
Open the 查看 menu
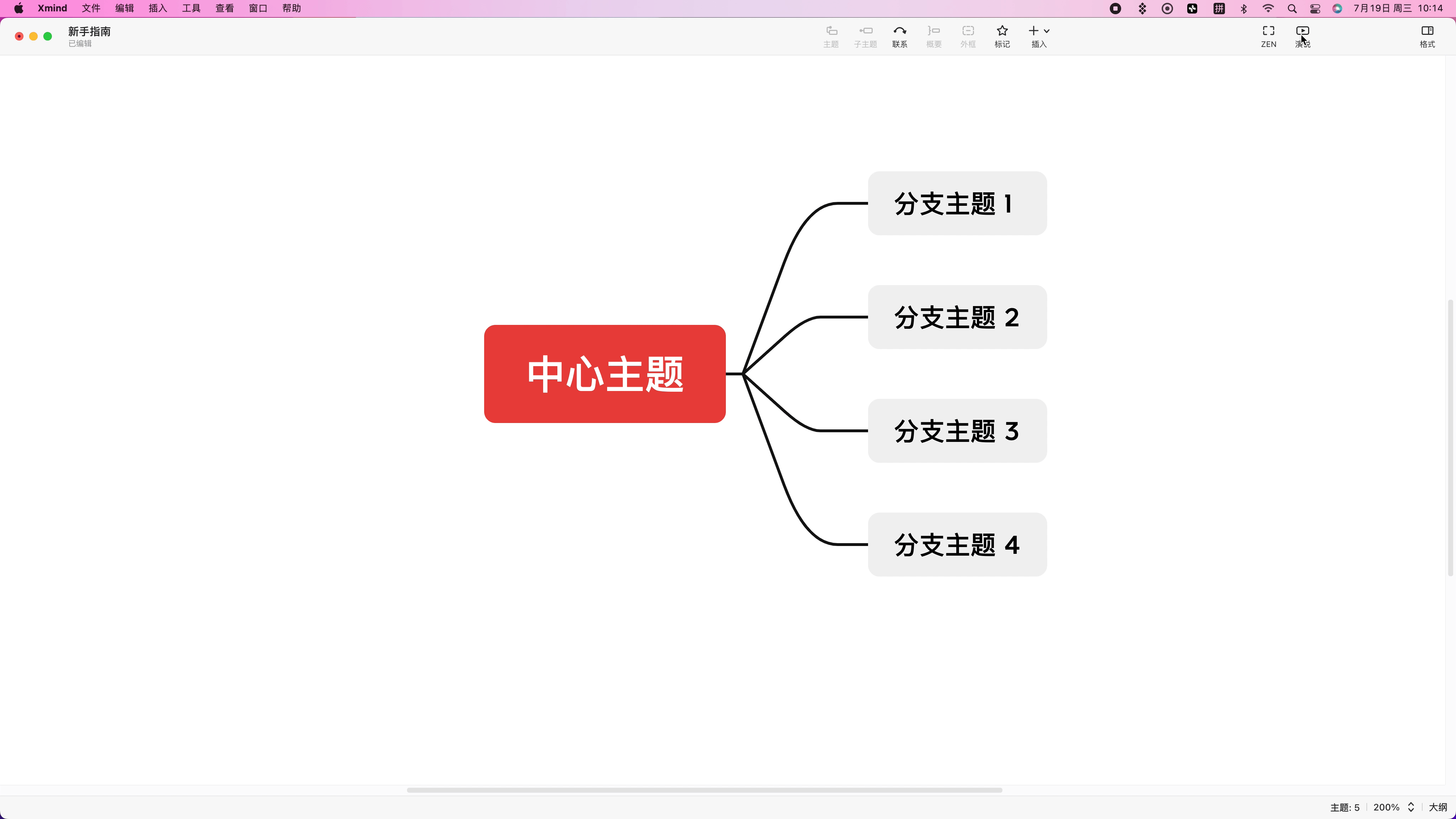click(224, 8)
